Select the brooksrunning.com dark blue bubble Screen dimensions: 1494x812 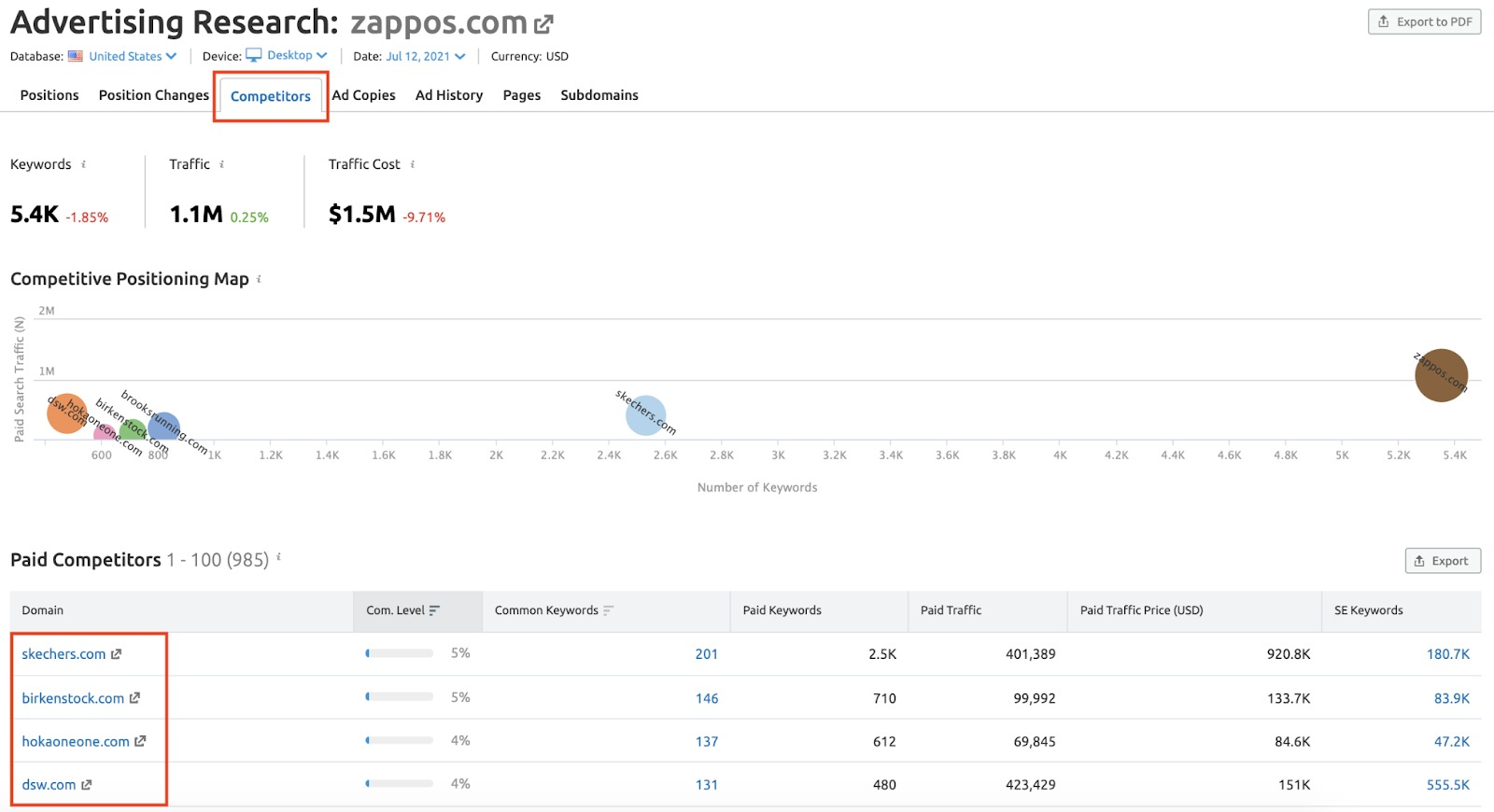163,427
